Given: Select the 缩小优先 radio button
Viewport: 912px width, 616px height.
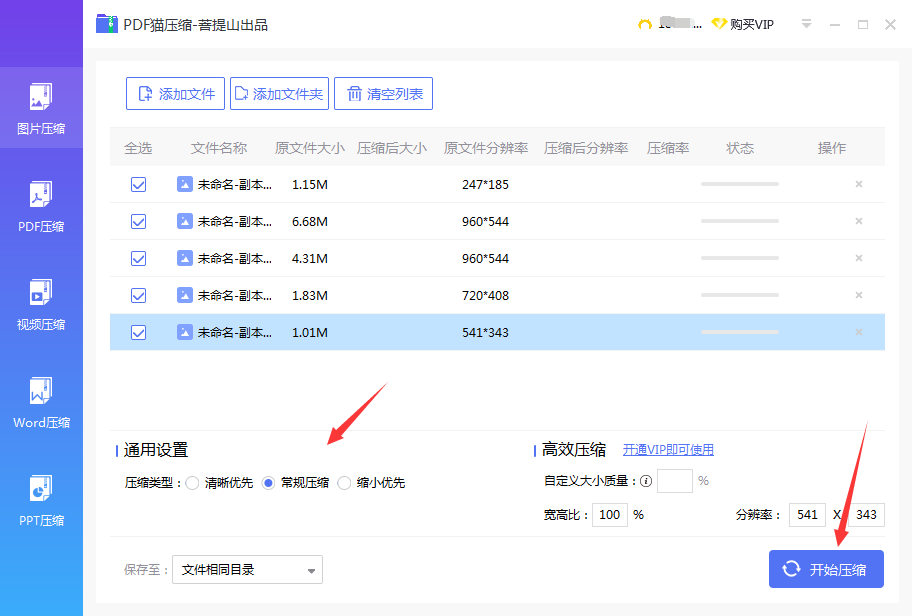Looking at the screenshot, I should [344, 483].
